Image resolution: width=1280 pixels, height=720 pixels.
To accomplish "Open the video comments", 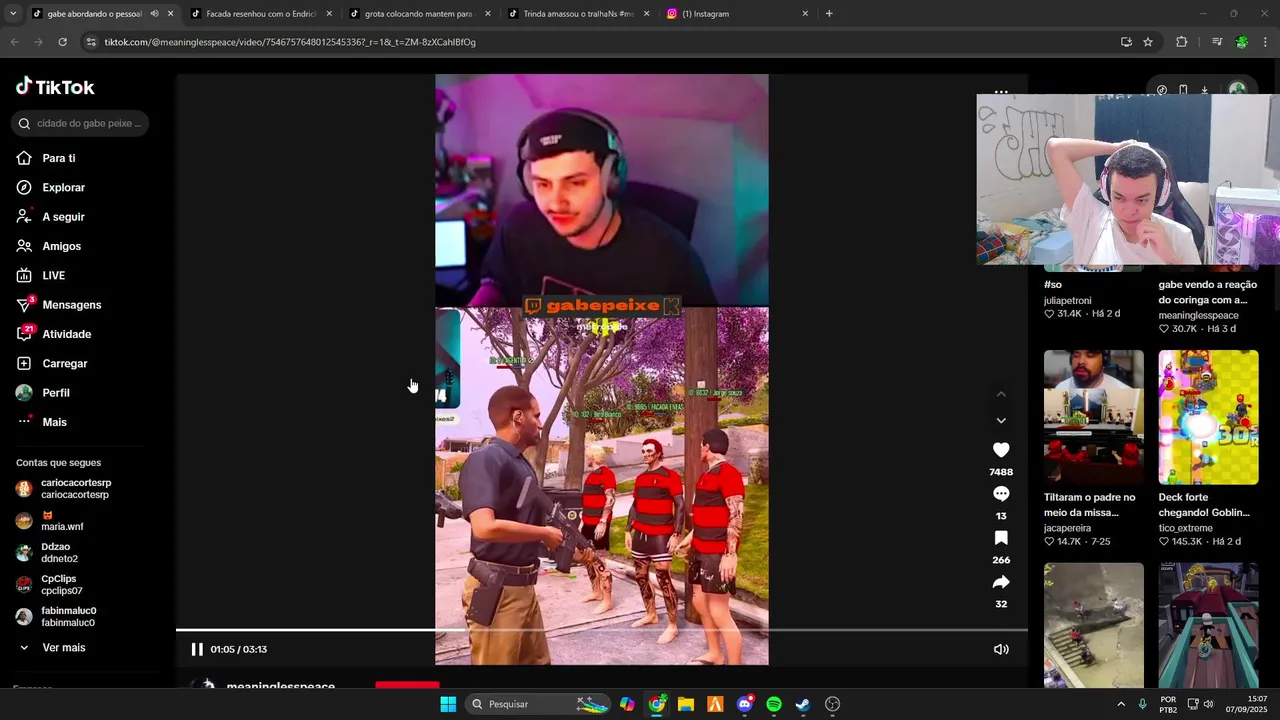I will 1001,494.
